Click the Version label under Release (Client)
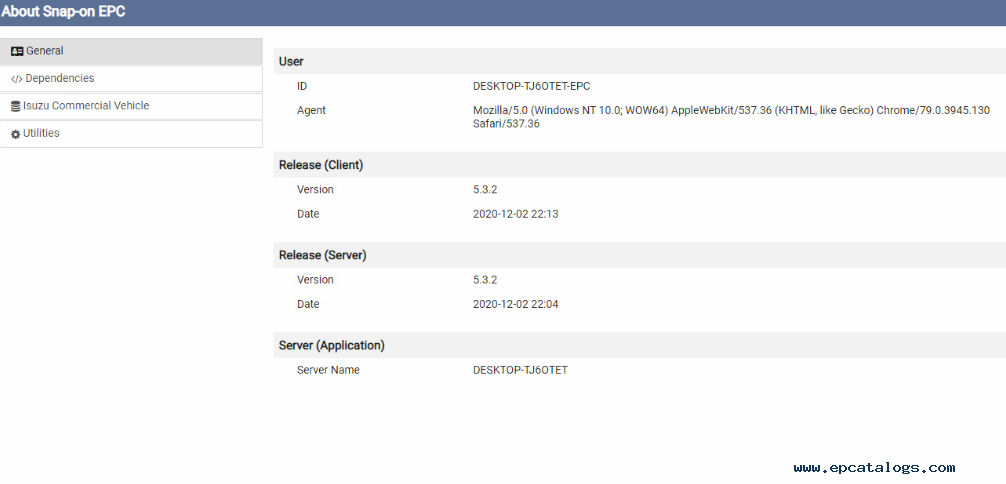Screen dimensions: 1006x484 [x=315, y=190]
